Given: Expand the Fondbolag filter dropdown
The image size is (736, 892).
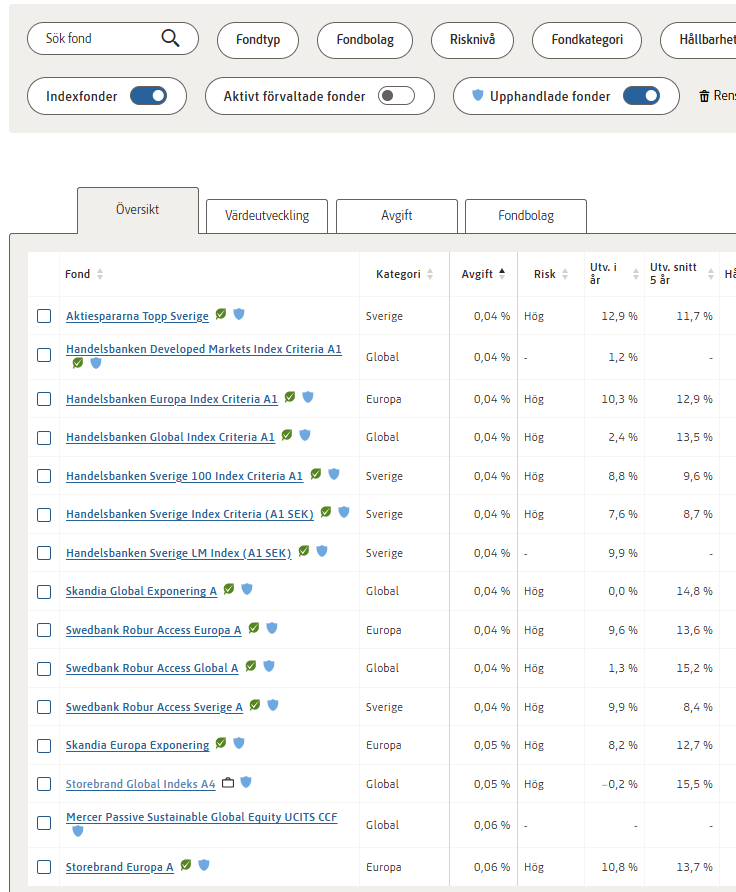Looking at the screenshot, I should point(365,40).
